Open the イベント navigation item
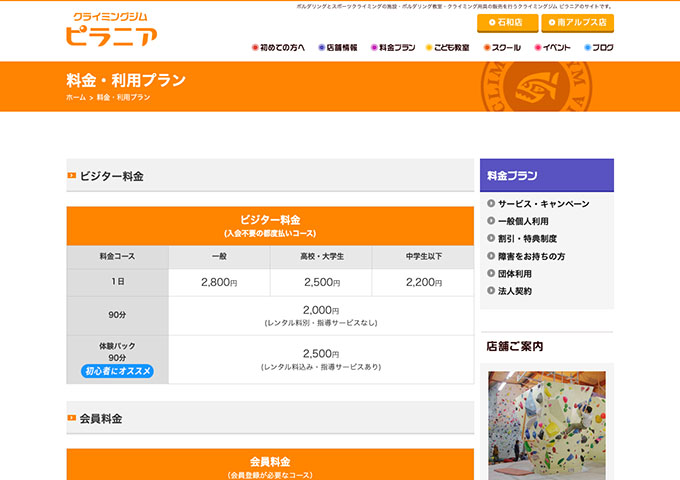This screenshot has height=480, width=680. (x=553, y=47)
